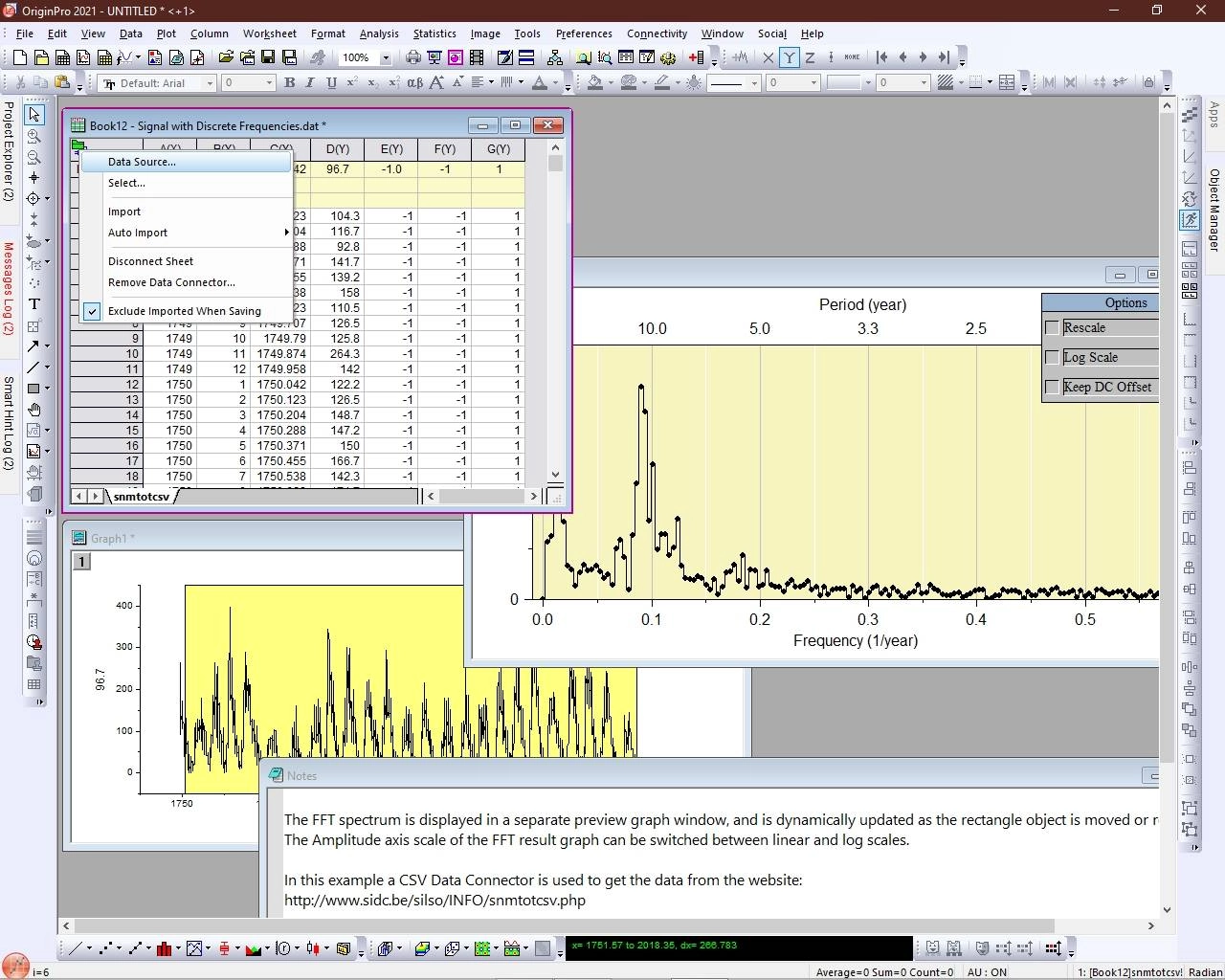Set column as X designation icon

(x=768, y=57)
